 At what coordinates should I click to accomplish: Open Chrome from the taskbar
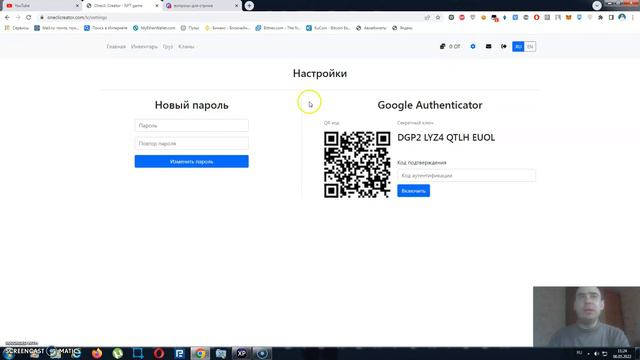(x=200, y=353)
